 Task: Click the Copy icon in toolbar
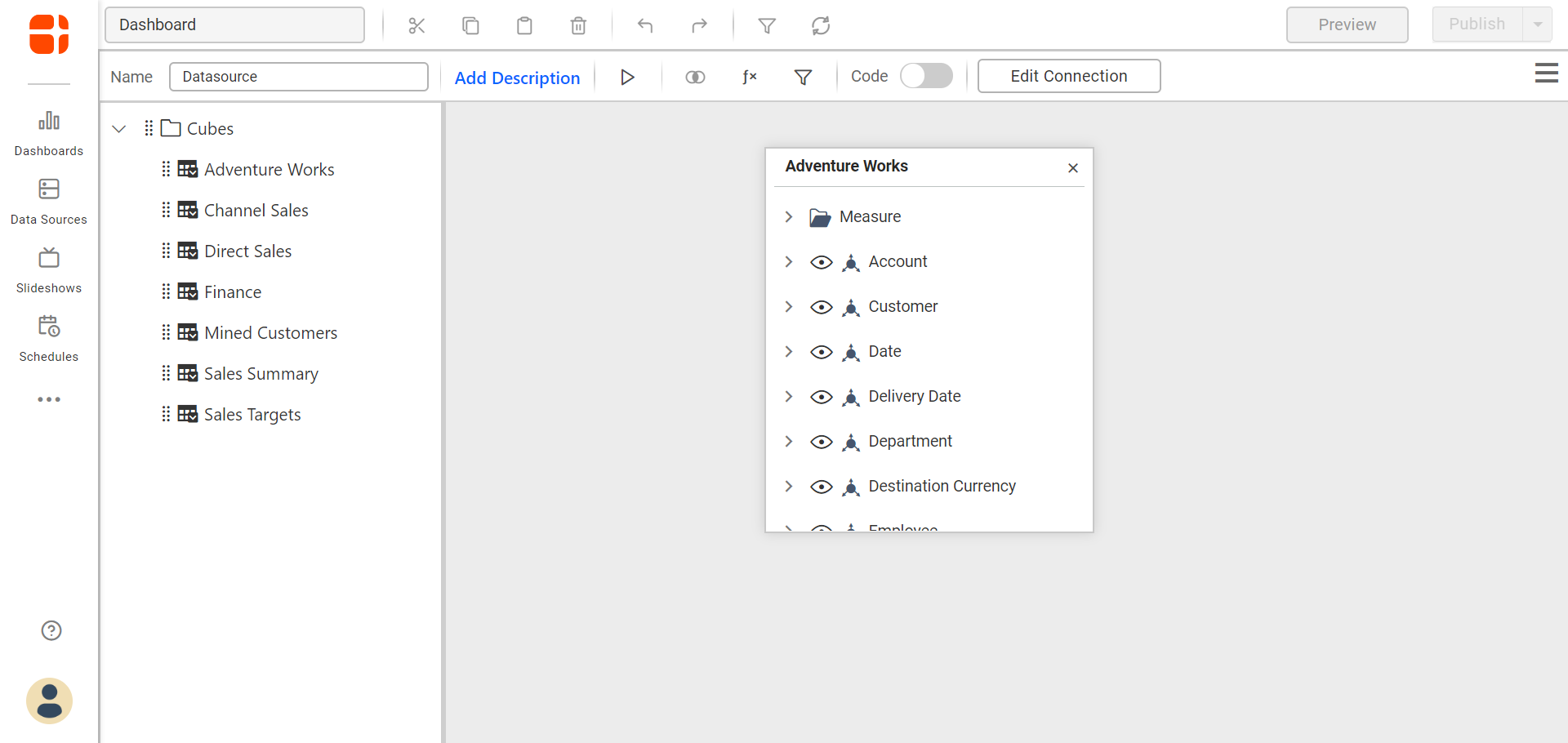pyautogui.click(x=470, y=26)
